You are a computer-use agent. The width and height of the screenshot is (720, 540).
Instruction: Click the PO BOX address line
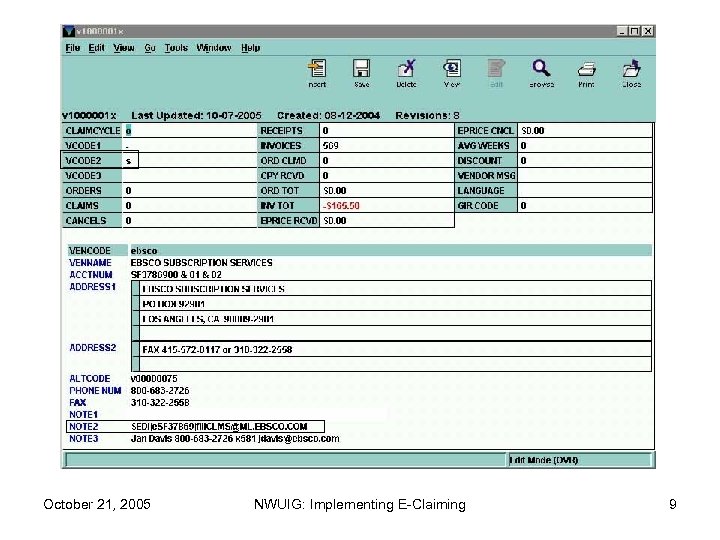(395, 304)
